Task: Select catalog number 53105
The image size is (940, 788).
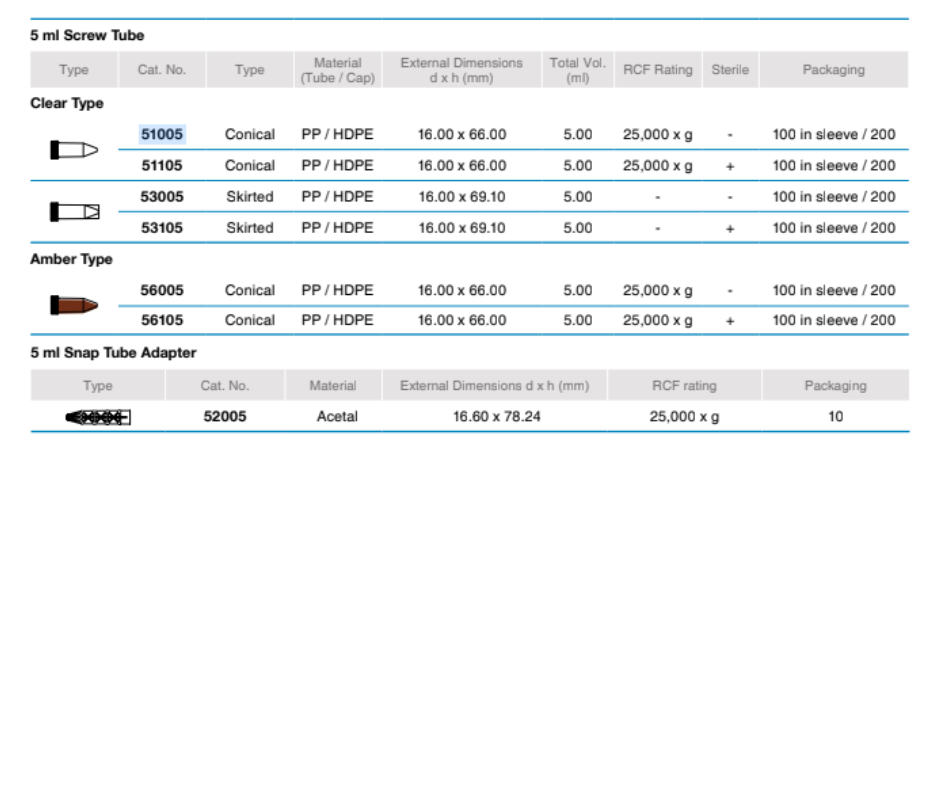Action: click(162, 227)
